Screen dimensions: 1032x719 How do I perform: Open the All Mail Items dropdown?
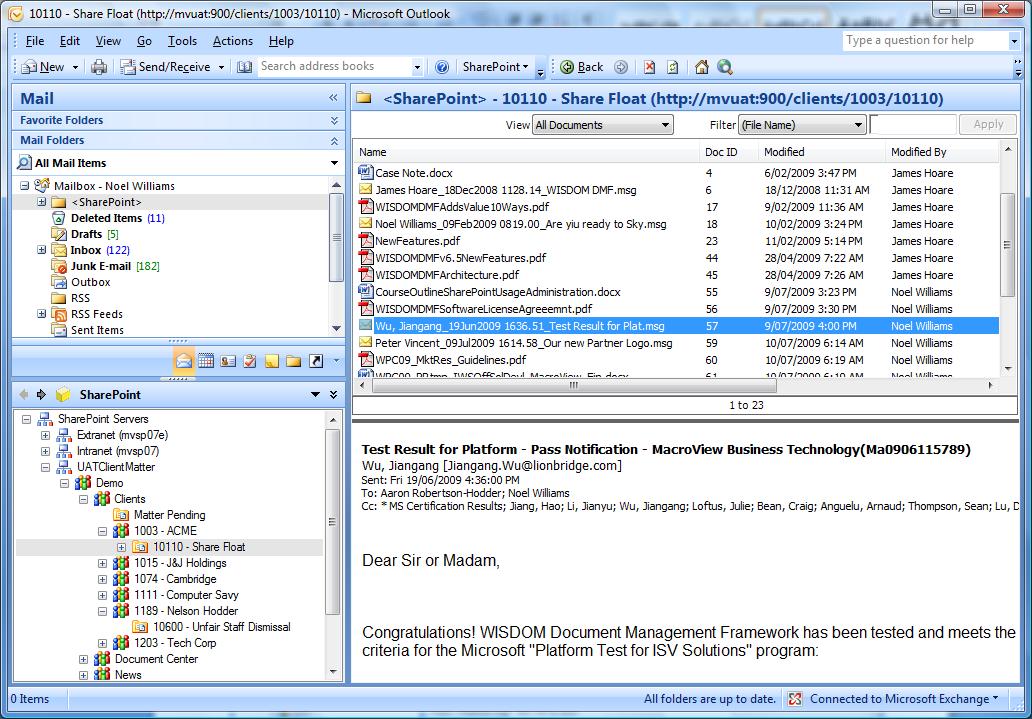coord(334,163)
